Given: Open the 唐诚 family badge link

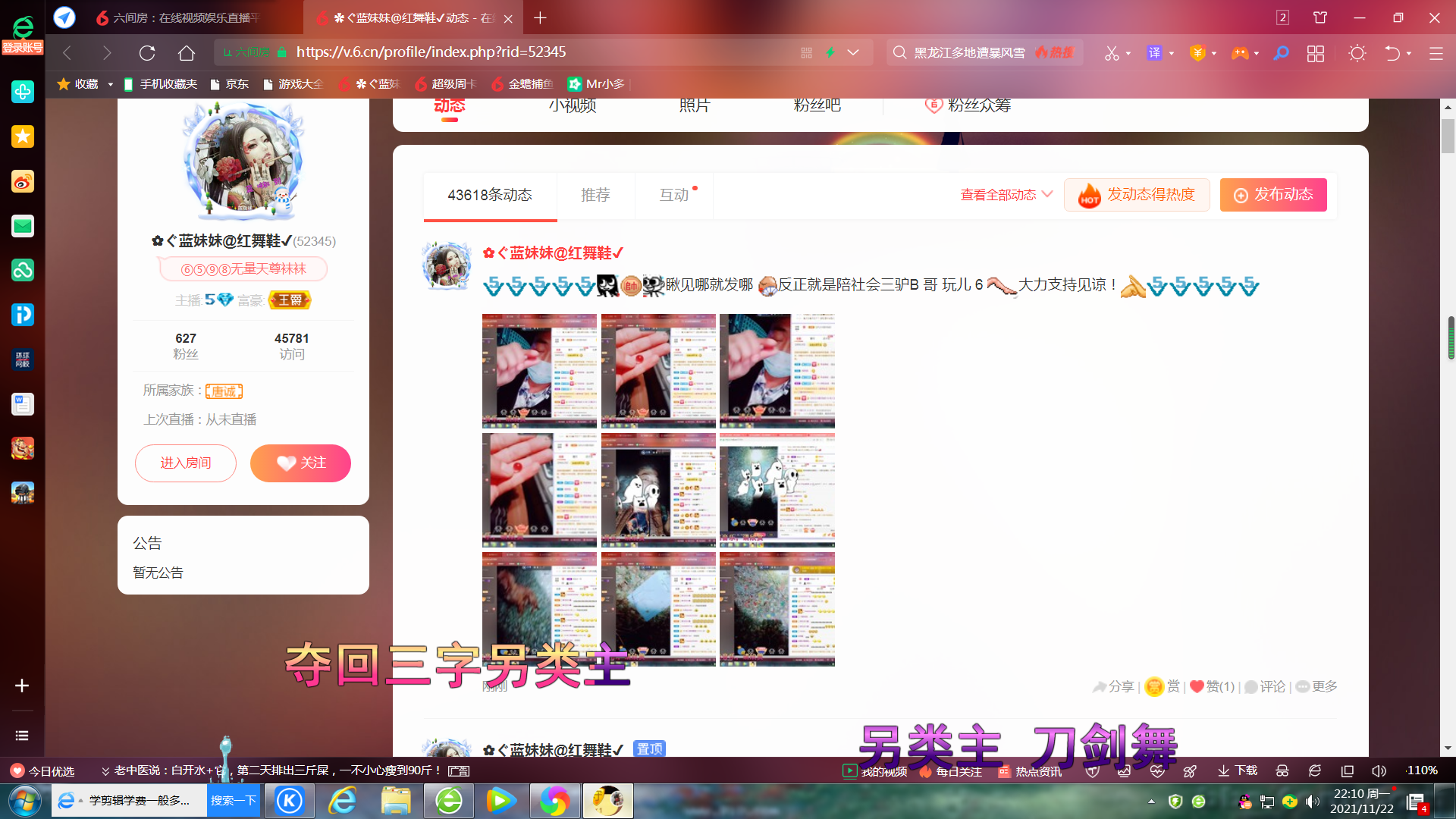Looking at the screenshot, I should [x=224, y=391].
